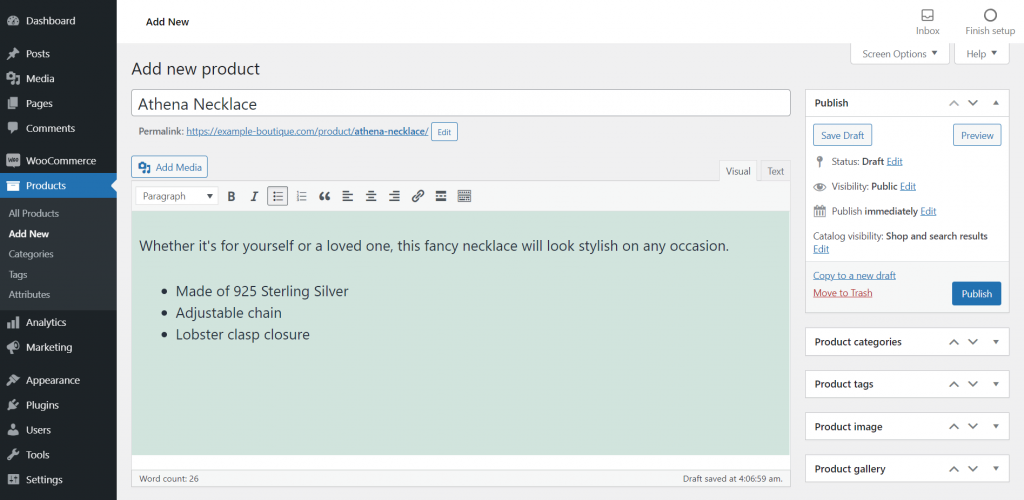
Task: Toggle the bulleted list button
Action: tap(278, 197)
